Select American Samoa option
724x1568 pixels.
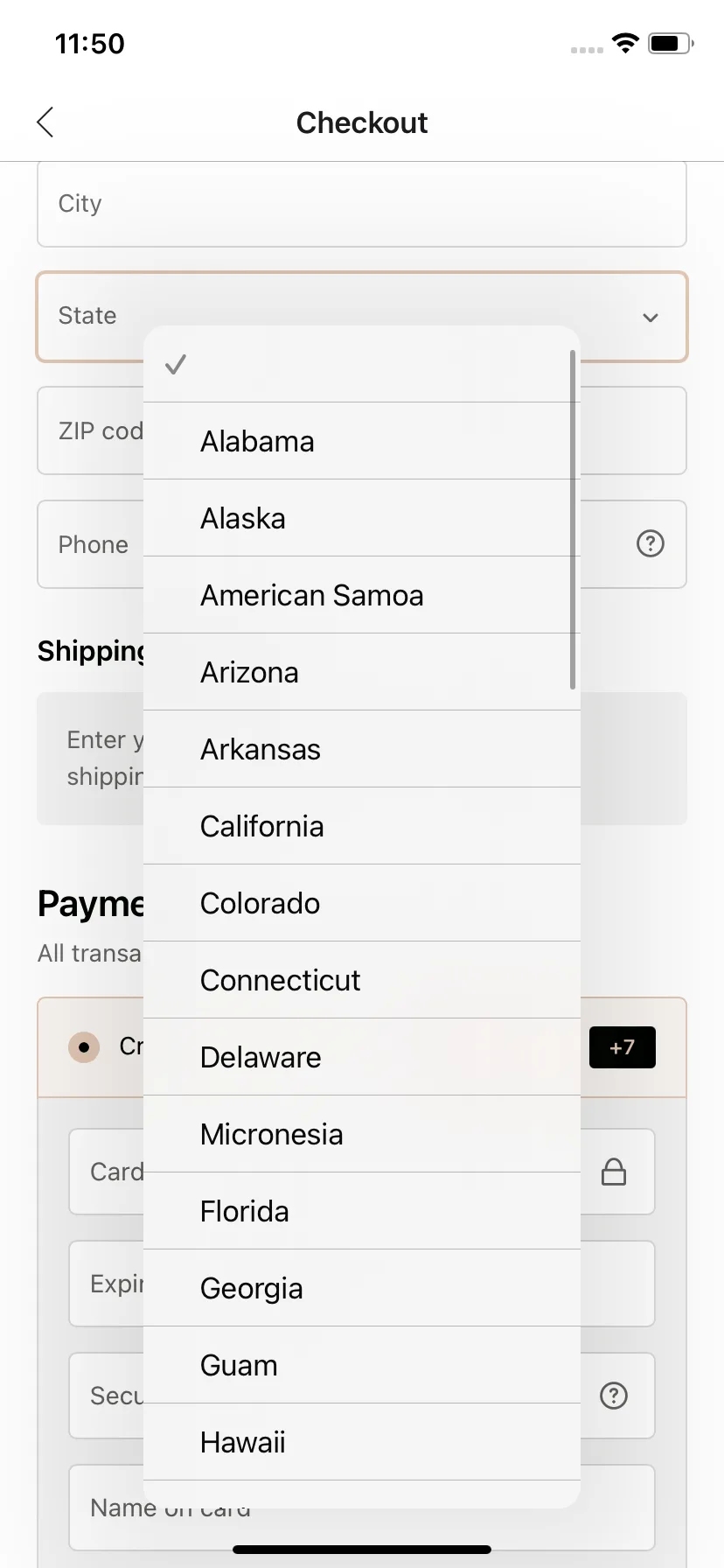coord(362,595)
